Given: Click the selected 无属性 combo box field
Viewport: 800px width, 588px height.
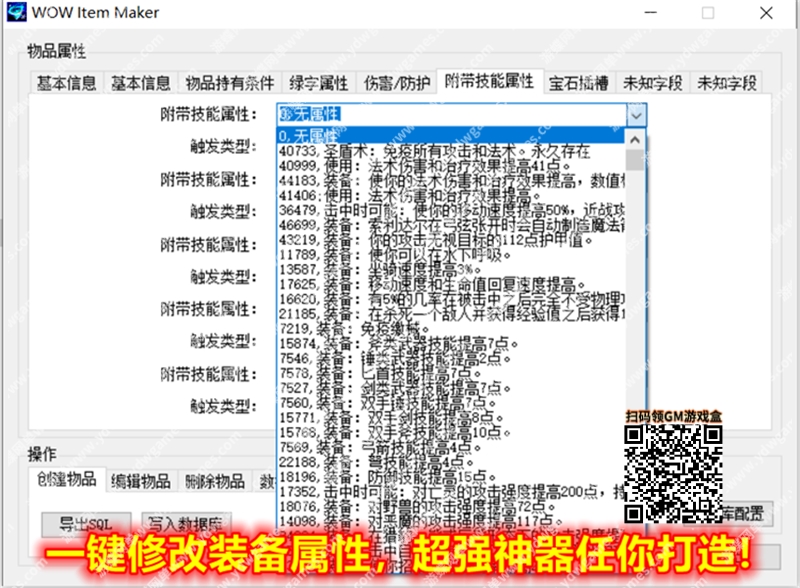Looking at the screenshot, I should pyautogui.click(x=452, y=115).
